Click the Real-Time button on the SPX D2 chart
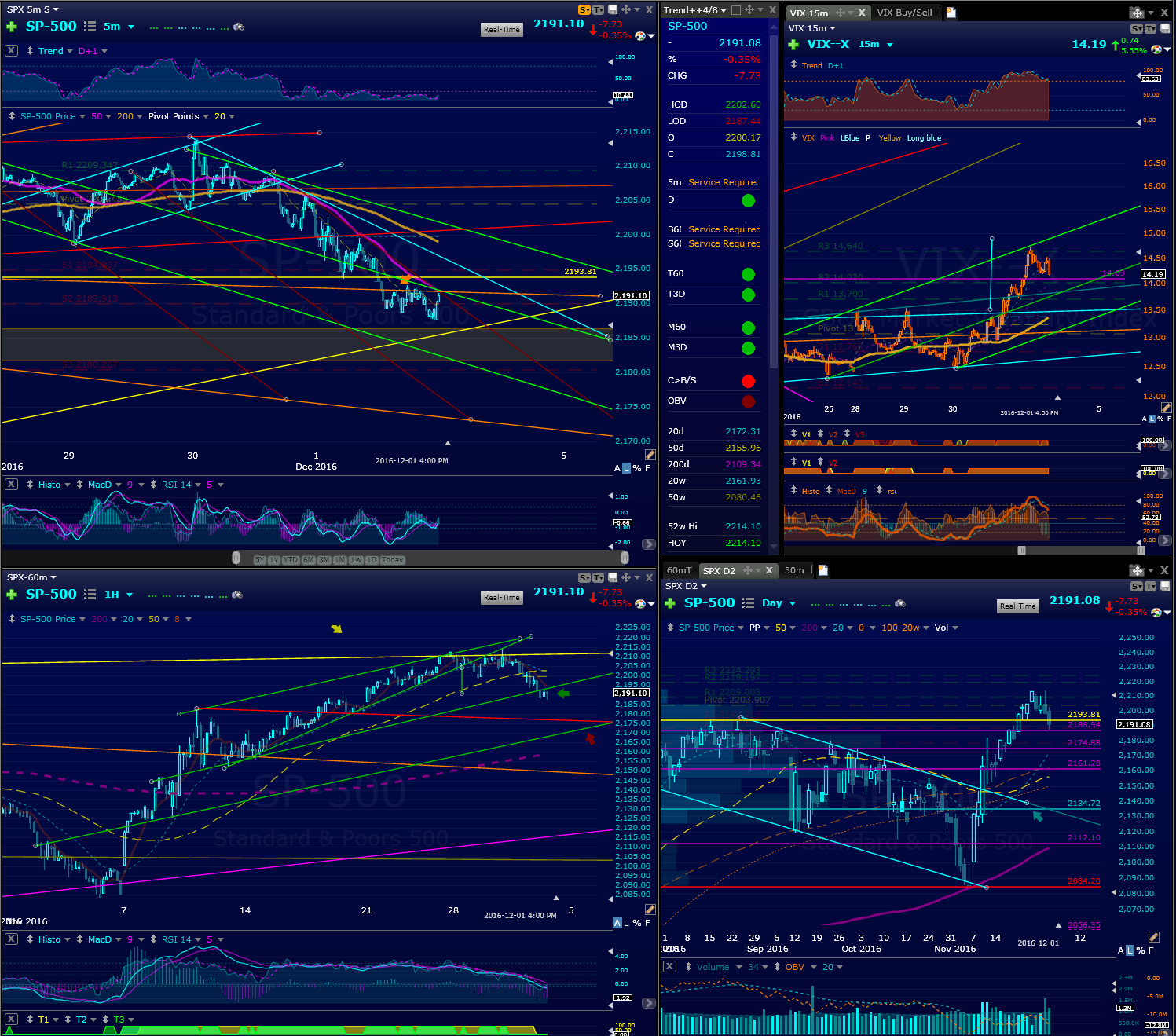1176x1036 pixels. click(x=1017, y=606)
